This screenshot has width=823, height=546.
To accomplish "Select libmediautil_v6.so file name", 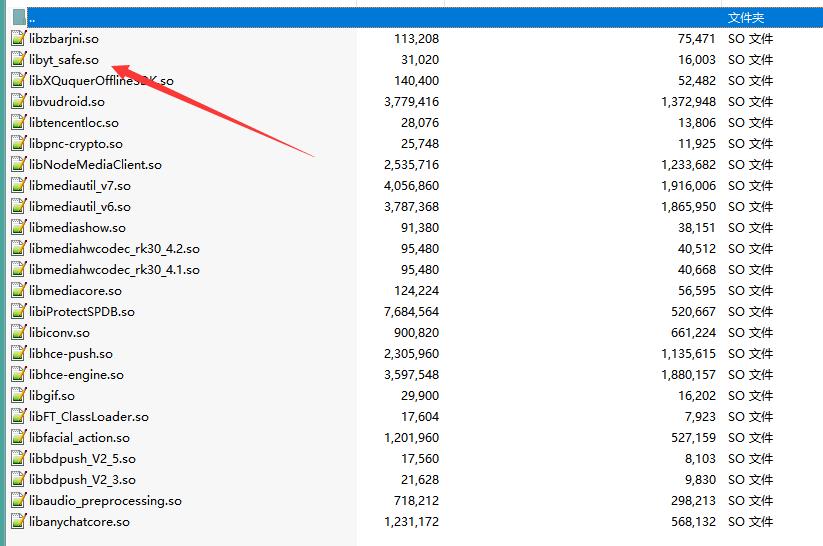I will click(80, 207).
